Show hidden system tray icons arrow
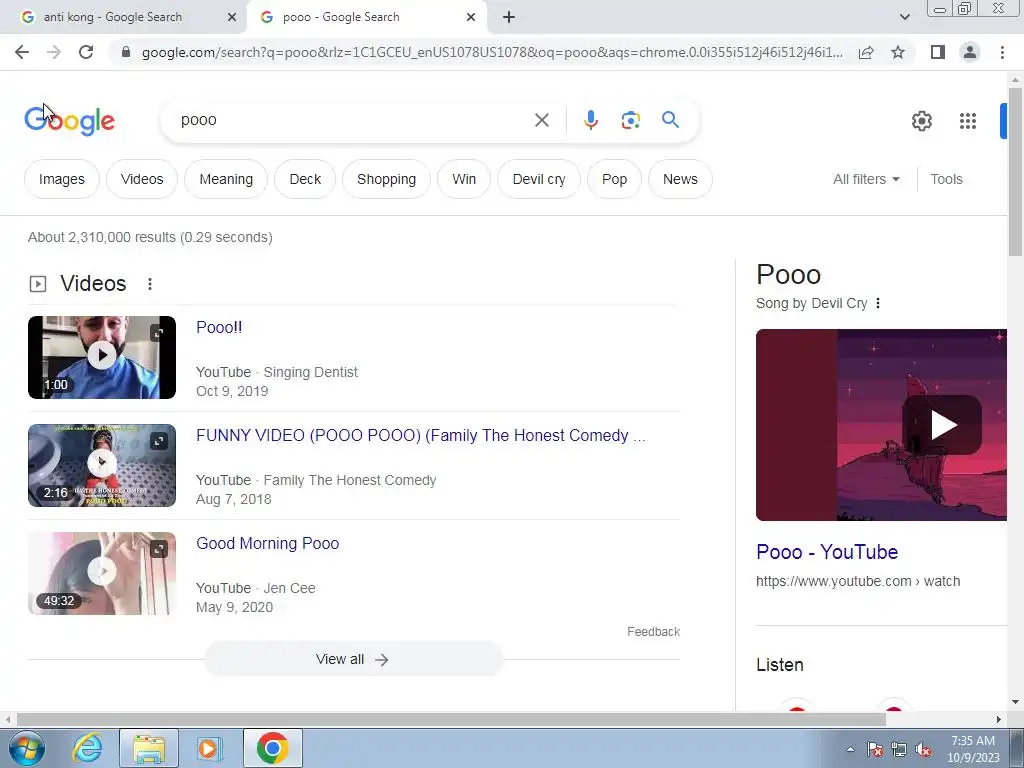The image size is (1024, 768). [850, 749]
